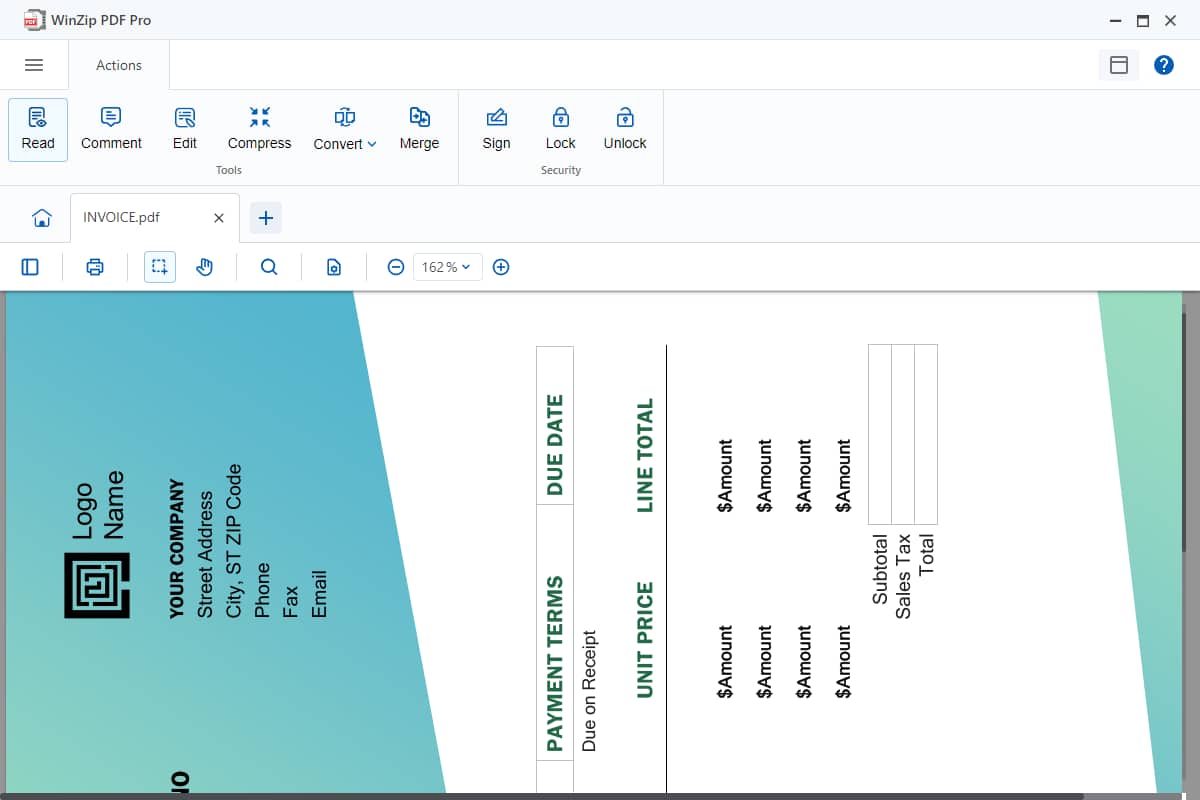The image size is (1200, 800).
Task: Open the Convert dropdown
Action: tap(344, 129)
